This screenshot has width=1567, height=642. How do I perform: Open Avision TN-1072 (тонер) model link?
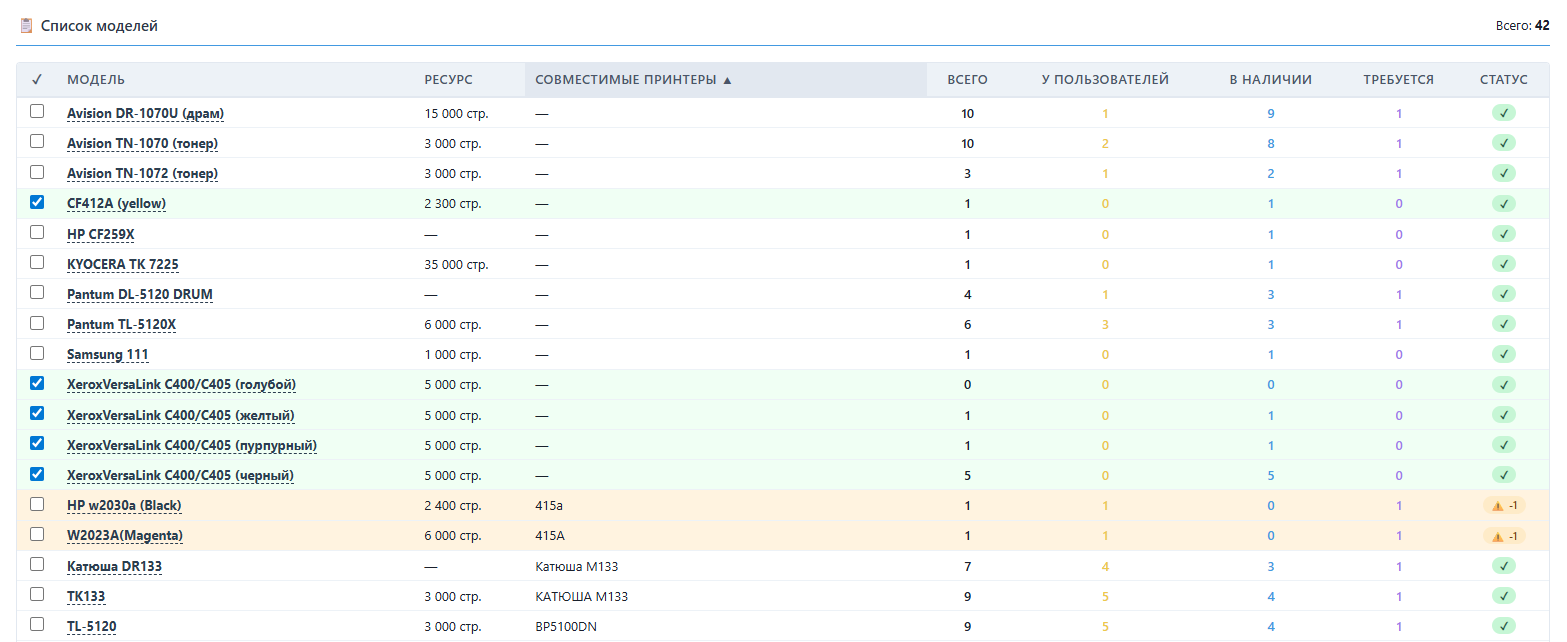point(142,174)
